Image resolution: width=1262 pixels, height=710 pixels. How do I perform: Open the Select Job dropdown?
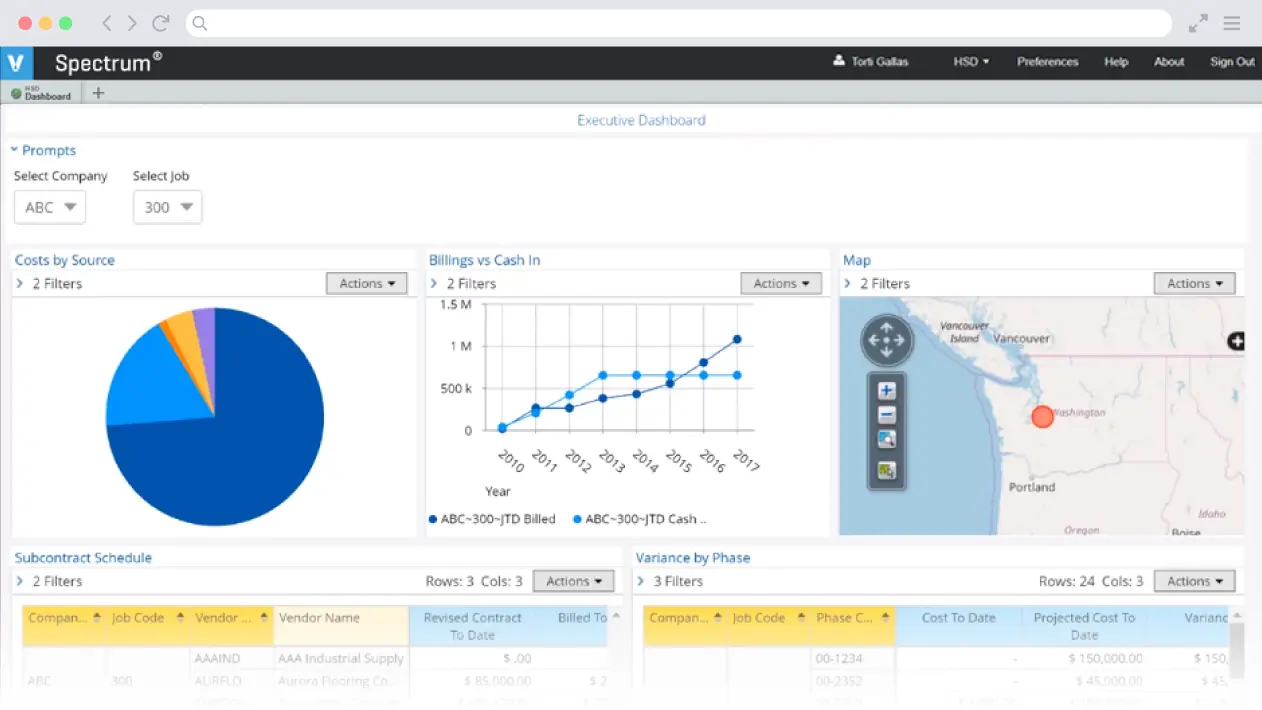168,207
